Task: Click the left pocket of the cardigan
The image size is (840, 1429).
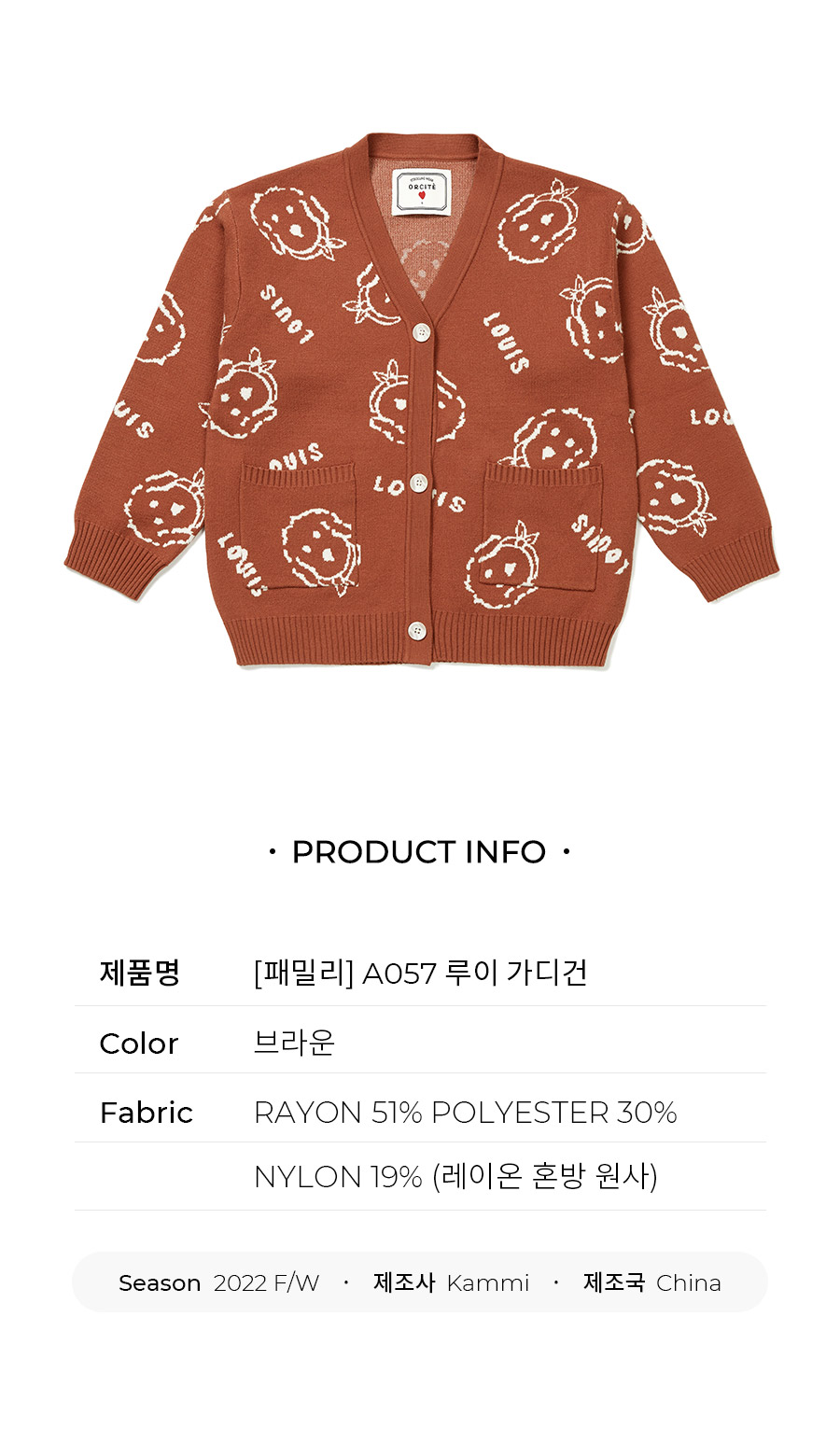Action: 298,525
